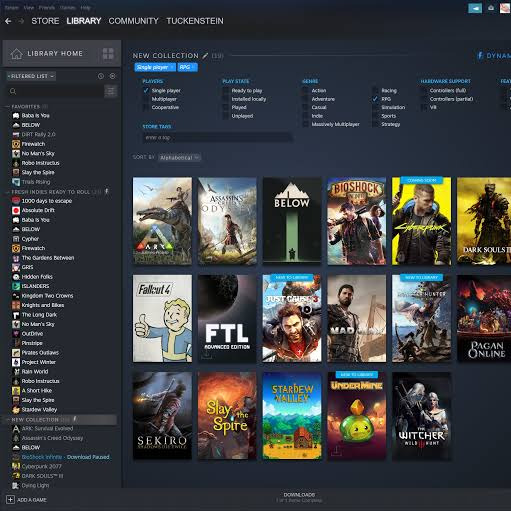
Task: Click the Baba Is You icon in Favorites
Action: (16, 116)
